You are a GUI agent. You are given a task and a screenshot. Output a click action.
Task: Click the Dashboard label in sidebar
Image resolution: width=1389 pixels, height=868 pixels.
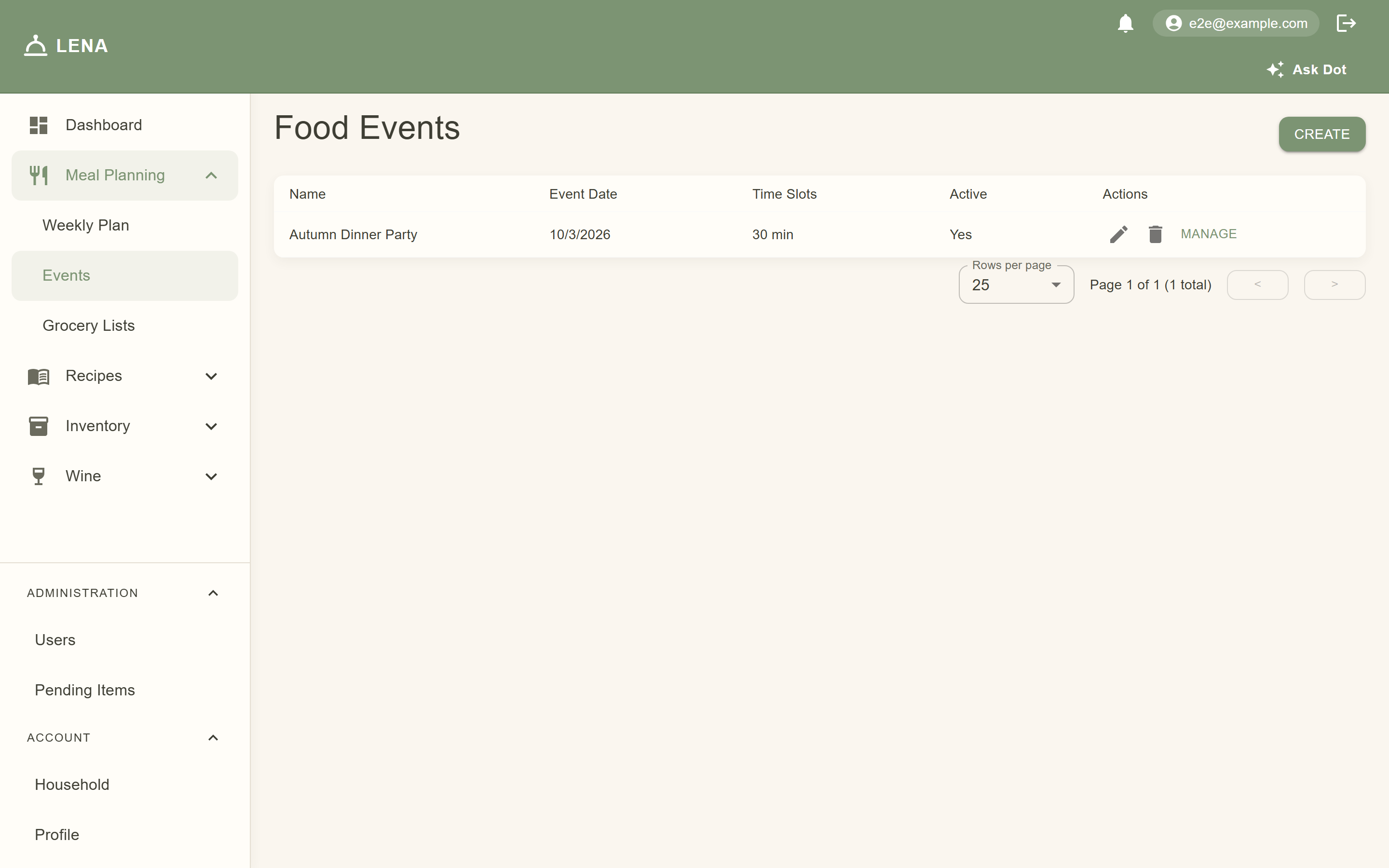(x=103, y=125)
